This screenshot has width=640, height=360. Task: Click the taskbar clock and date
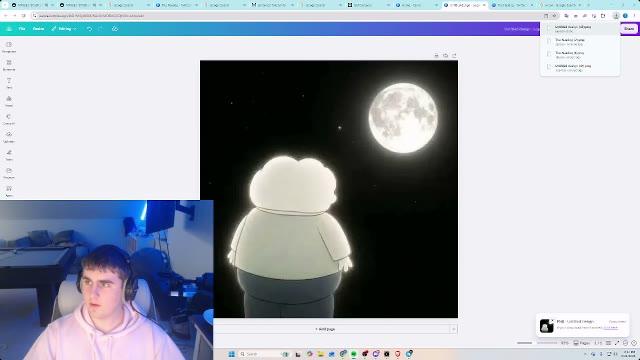pos(629,354)
